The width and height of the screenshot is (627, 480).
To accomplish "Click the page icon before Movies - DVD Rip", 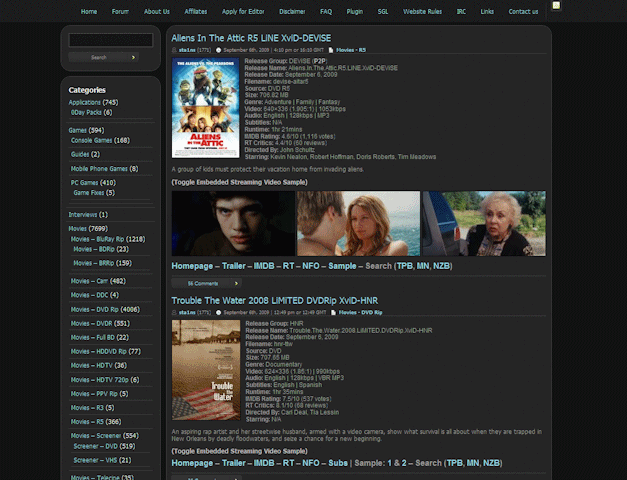I will [x=333, y=312].
